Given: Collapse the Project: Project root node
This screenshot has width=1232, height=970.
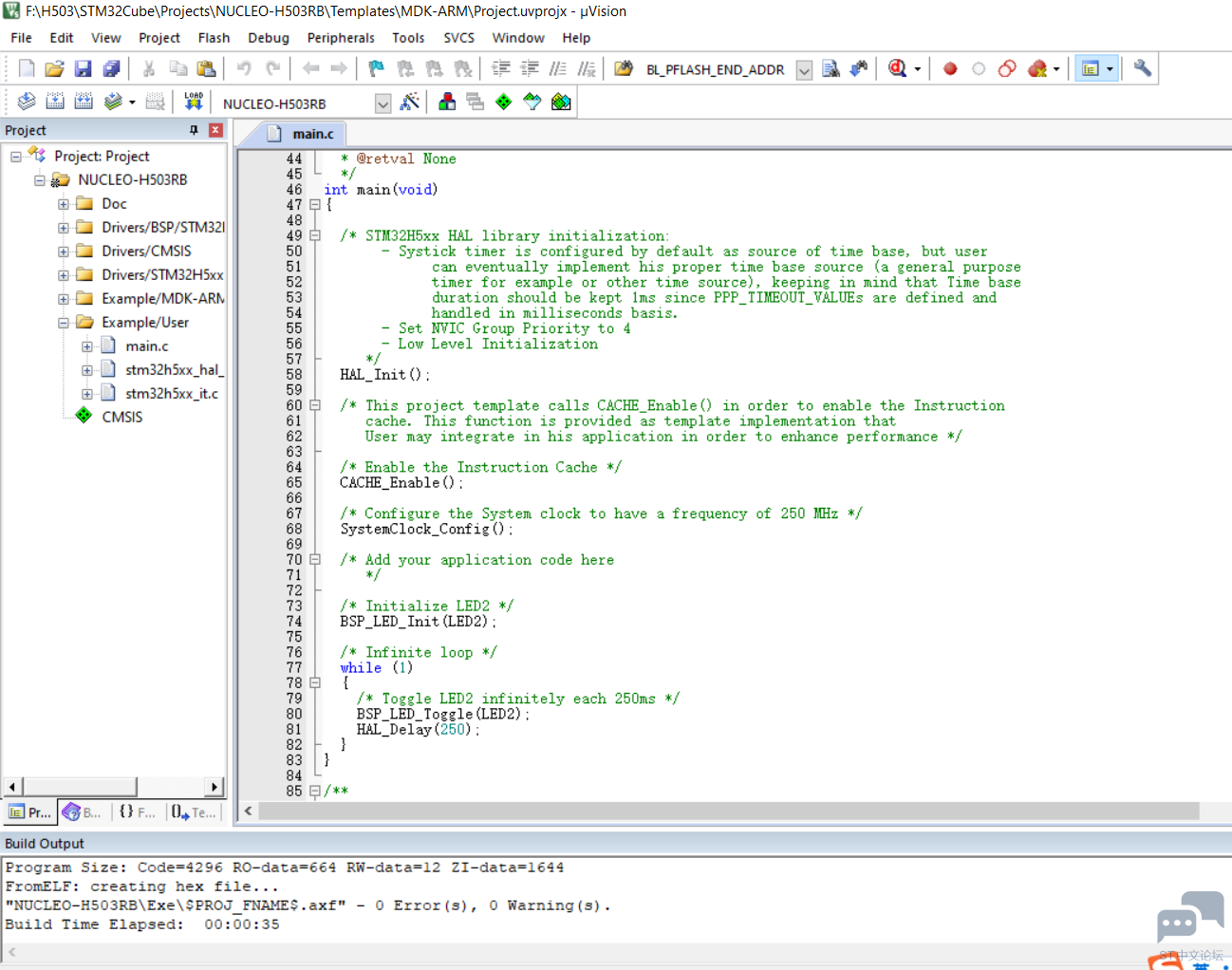Looking at the screenshot, I should click(x=16, y=157).
